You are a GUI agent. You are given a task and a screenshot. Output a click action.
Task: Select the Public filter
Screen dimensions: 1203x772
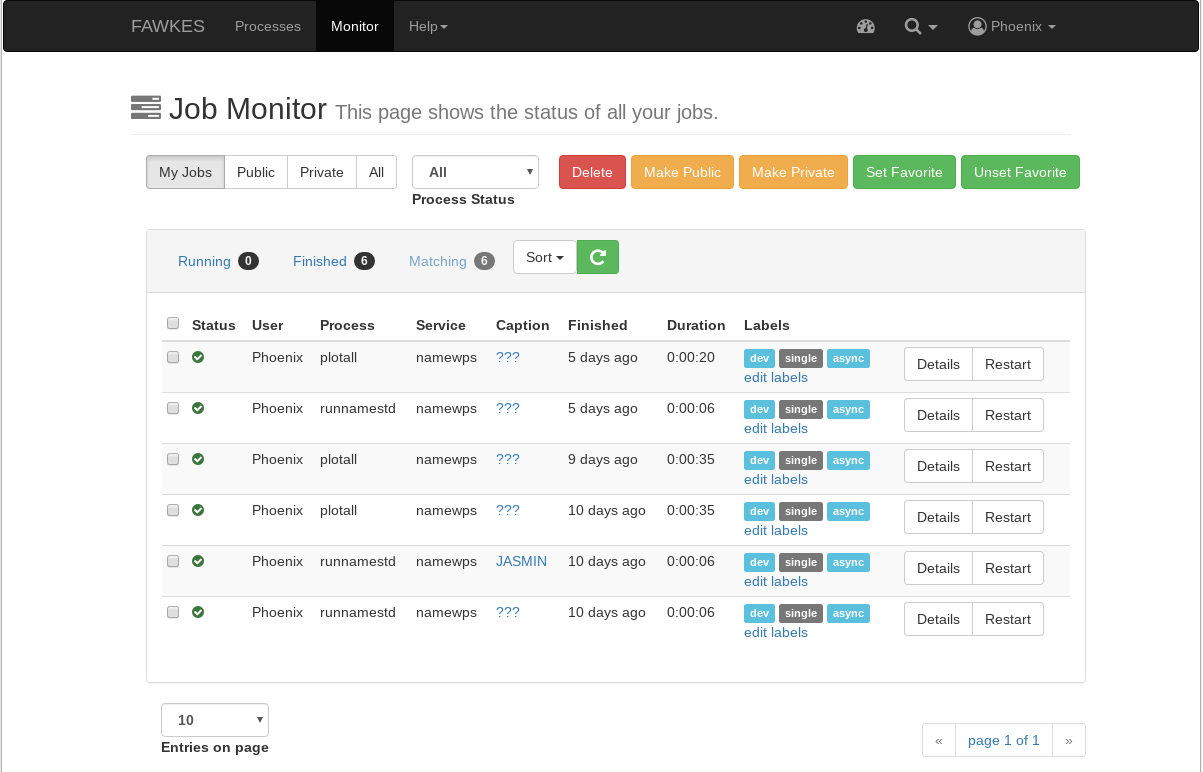click(x=256, y=172)
